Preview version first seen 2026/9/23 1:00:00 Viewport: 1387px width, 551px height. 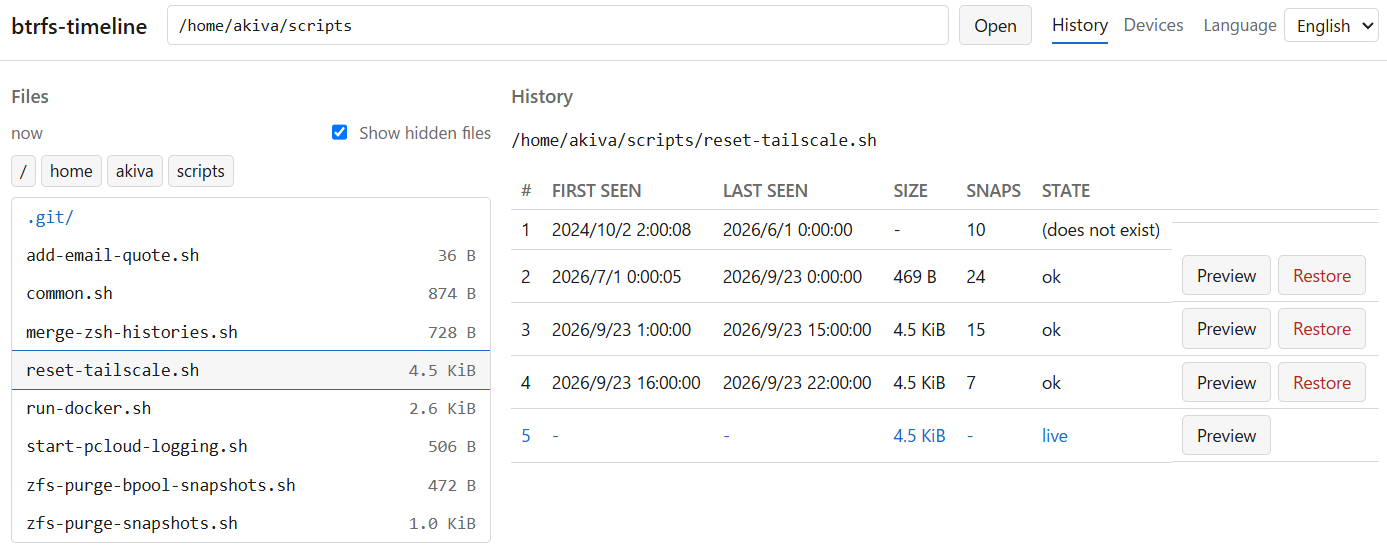pos(1226,329)
